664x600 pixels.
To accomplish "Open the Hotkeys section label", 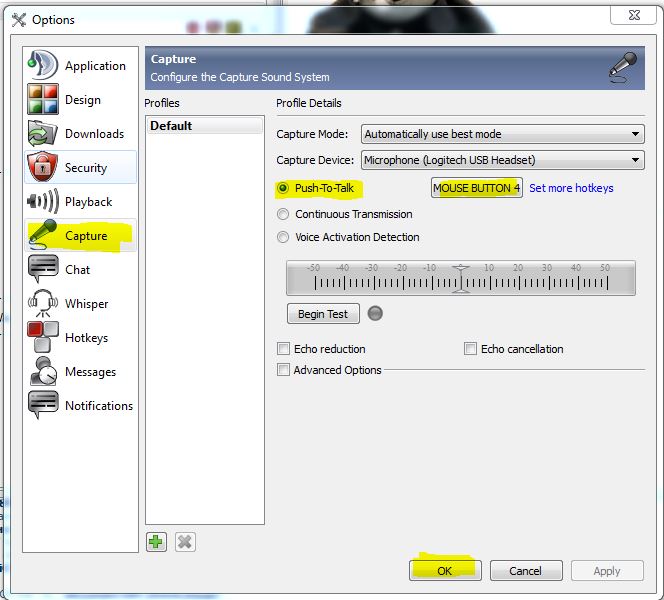I will click(x=86, y=338).
